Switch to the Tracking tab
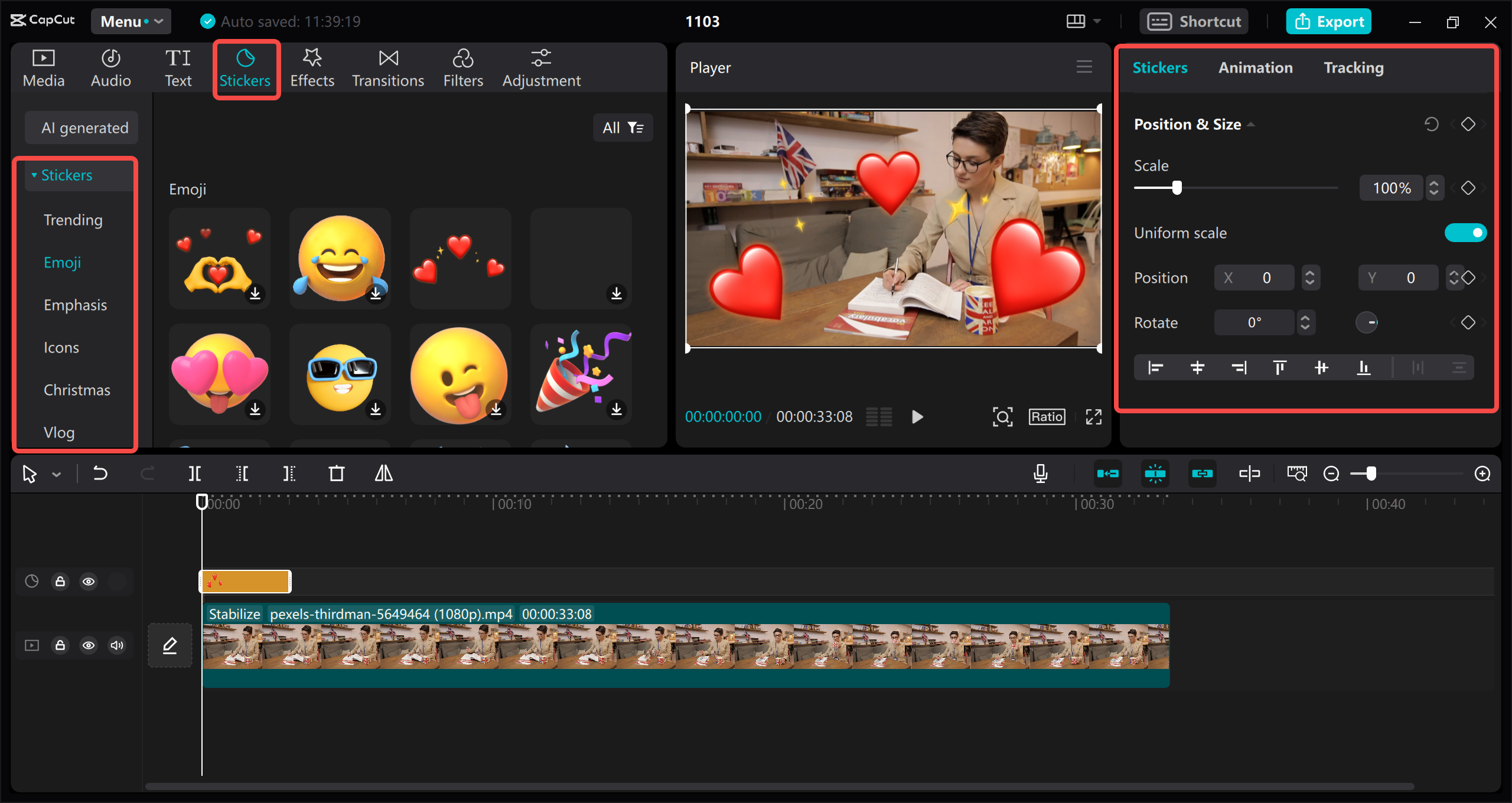Viewport: 1512px width, 803px height. [x=1353, y=67]
